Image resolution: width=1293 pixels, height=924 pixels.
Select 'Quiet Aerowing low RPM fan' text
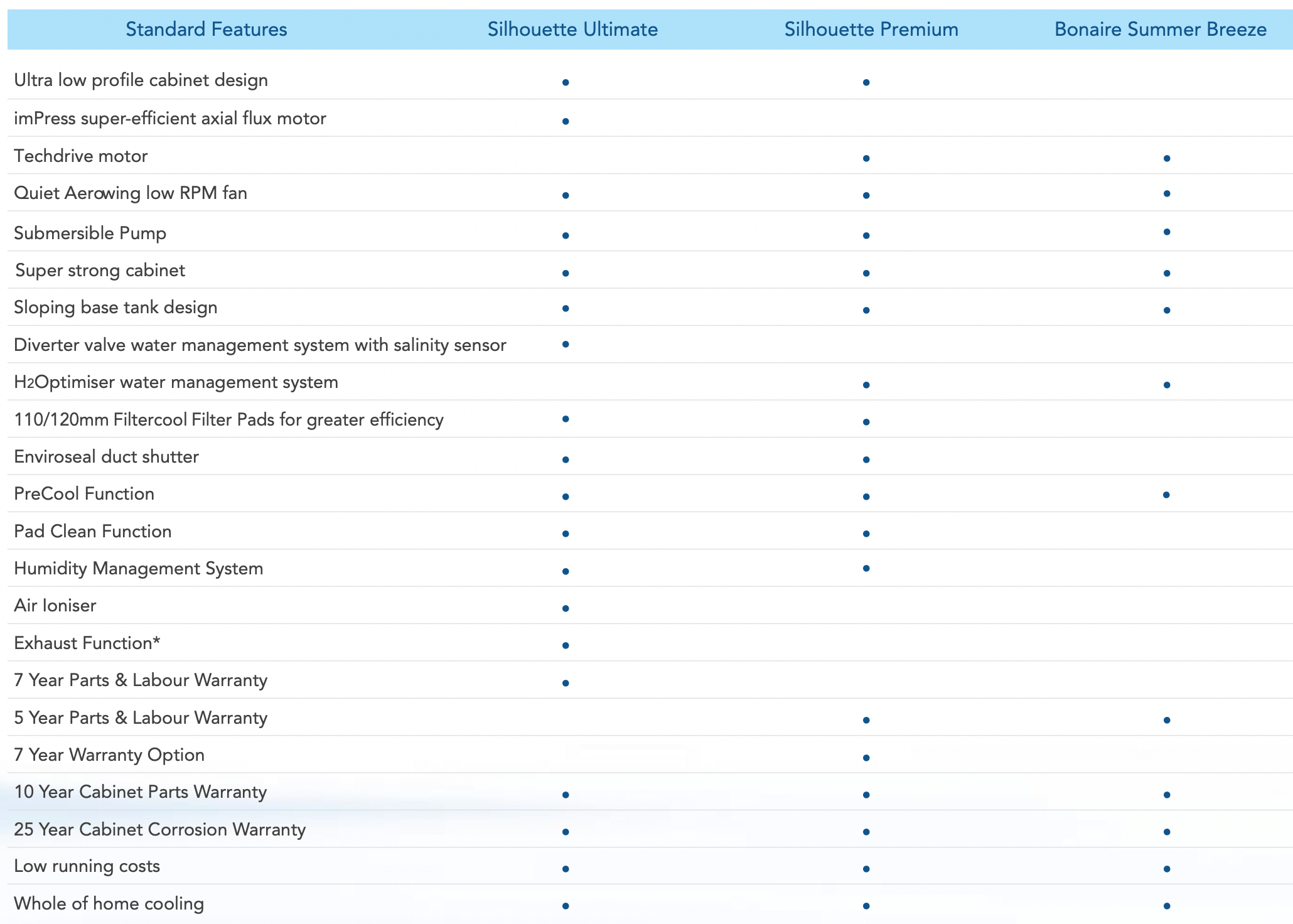pyautogui.click(x=131, y=193)
